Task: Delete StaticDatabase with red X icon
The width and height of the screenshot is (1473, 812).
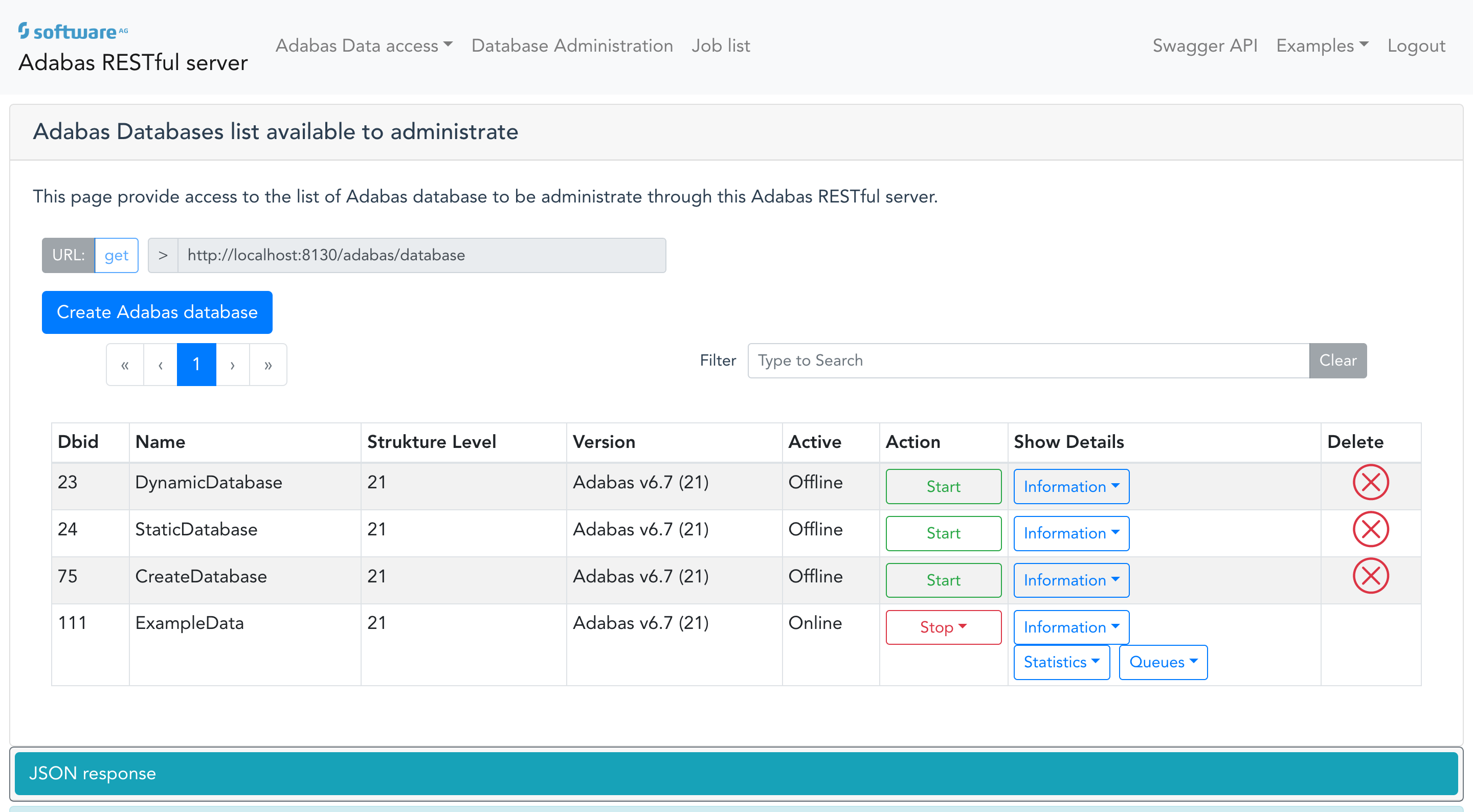Action: point(1370,529)
